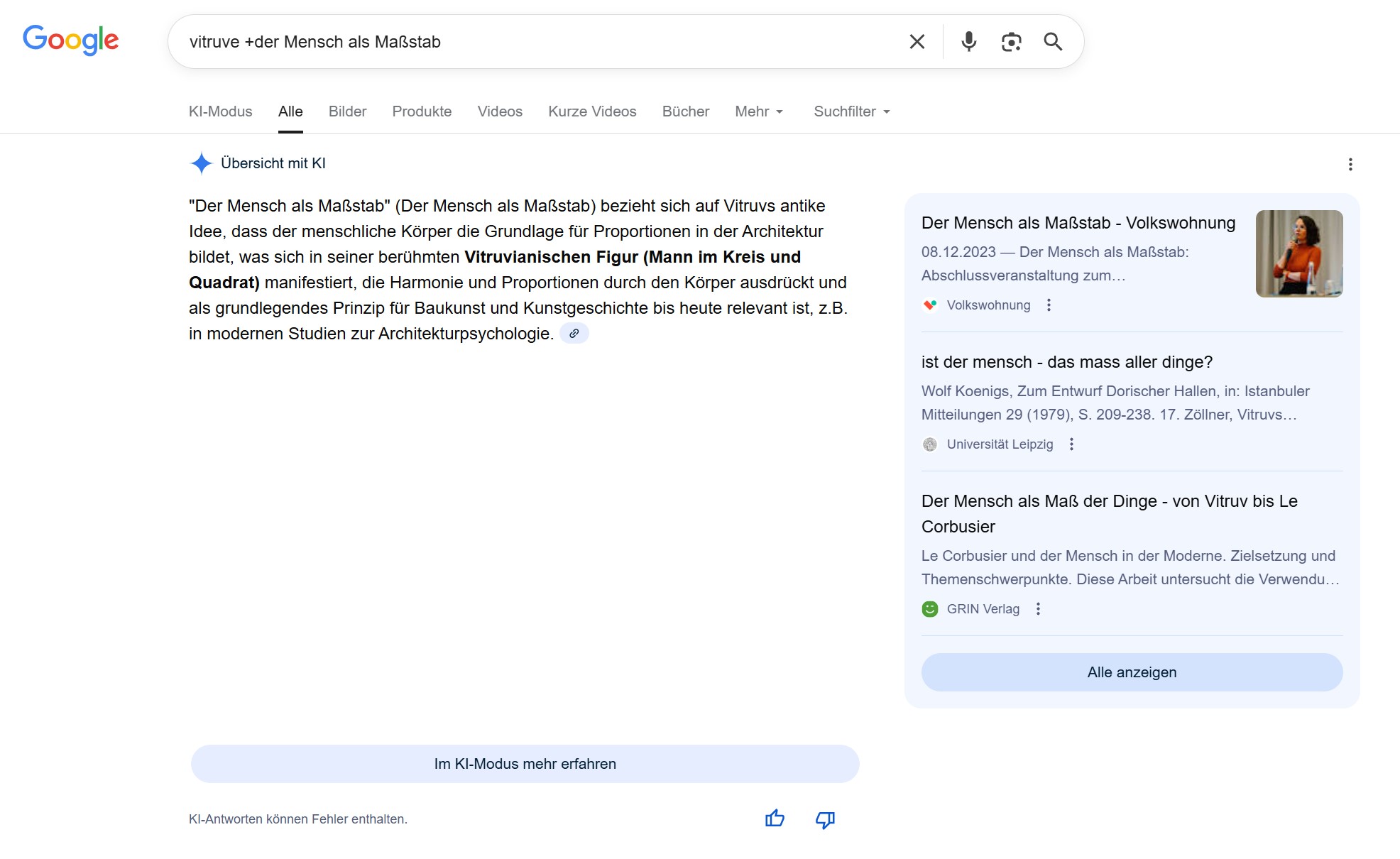This screenshot has width=1400, height=859.
Task: Open three-dot menu next to Universität Leipzig
Action: pos(1071,444)
